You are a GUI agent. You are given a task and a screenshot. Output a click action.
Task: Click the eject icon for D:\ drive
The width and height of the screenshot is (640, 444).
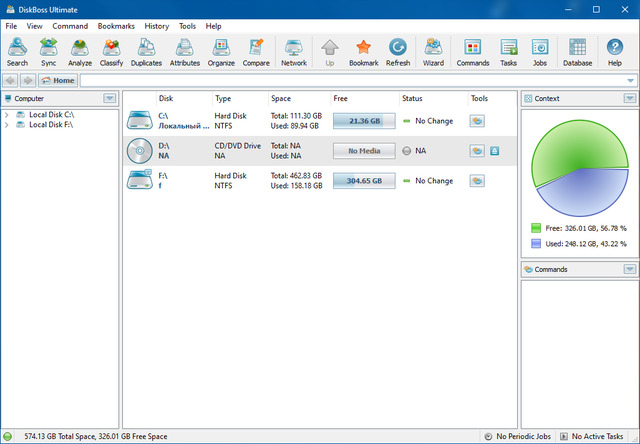coord(494,151)
